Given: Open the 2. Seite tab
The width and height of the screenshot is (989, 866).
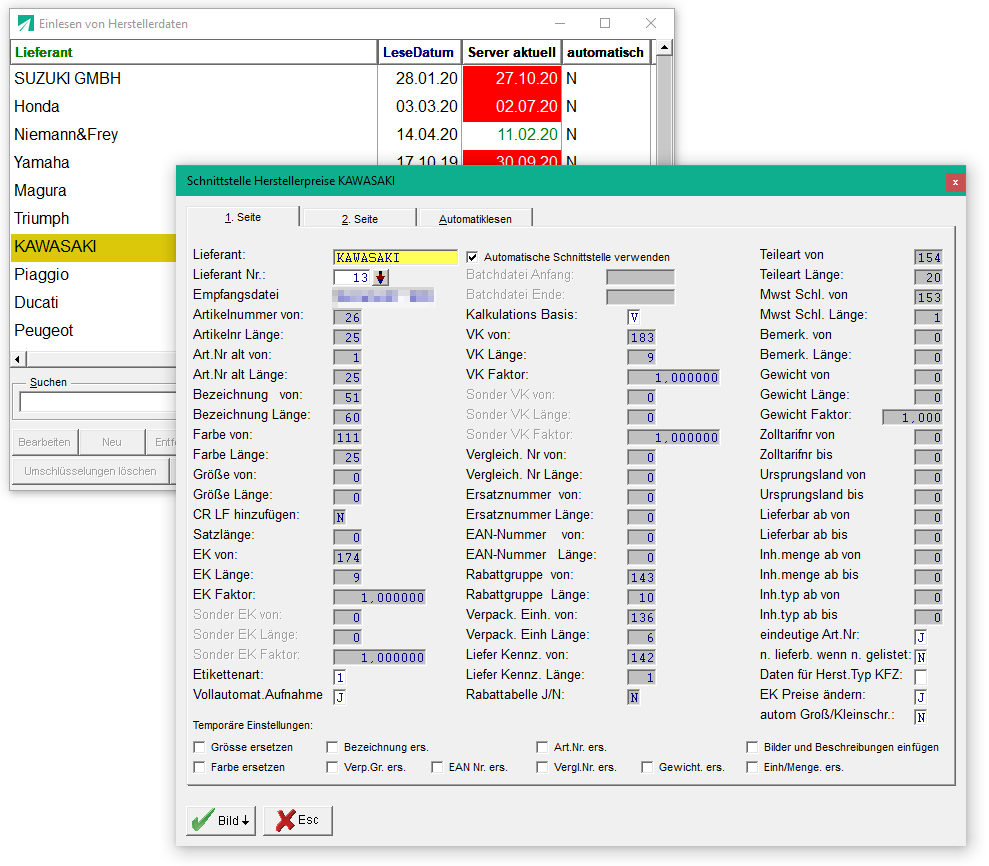Looking at the screenshot, I should pyautogui.click(x=360, y=219).
